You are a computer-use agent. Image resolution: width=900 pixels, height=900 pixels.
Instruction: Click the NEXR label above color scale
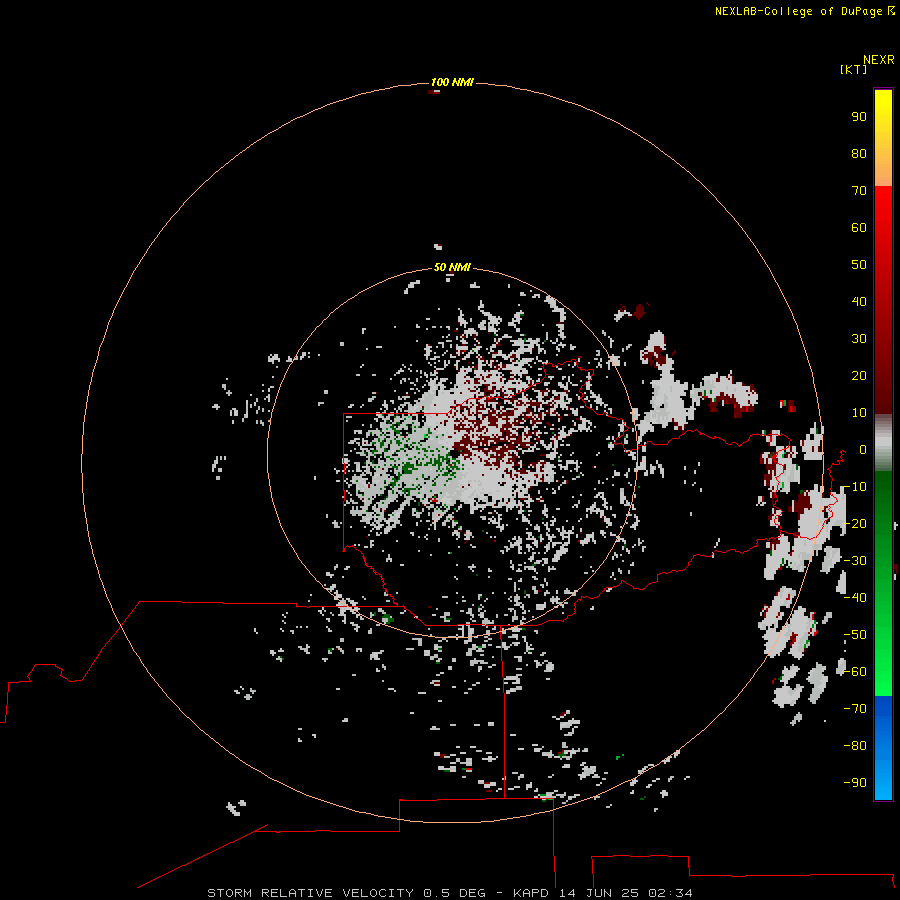tap(879, 60)
